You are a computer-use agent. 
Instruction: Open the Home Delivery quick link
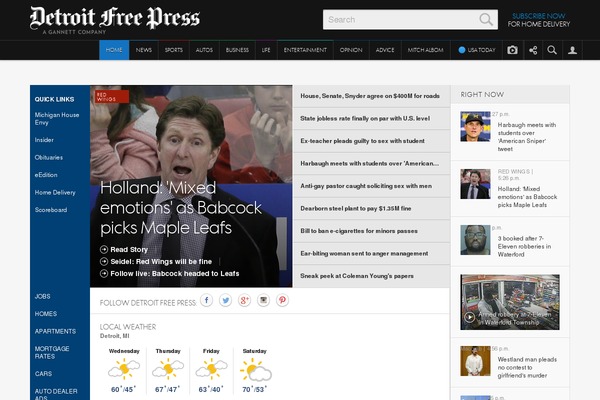55,193
